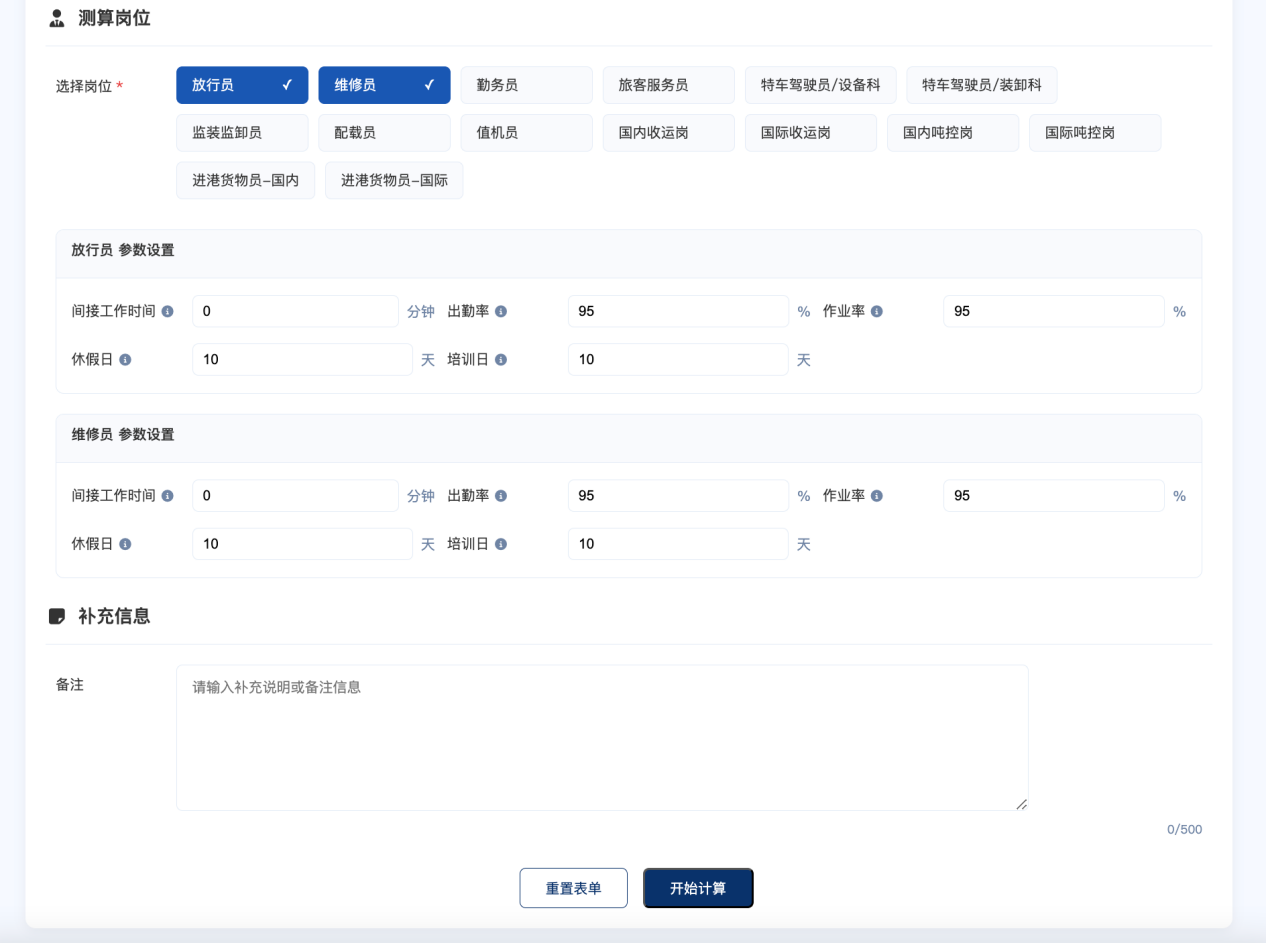Select the 进港货物员-国际 position

[394, 180]
